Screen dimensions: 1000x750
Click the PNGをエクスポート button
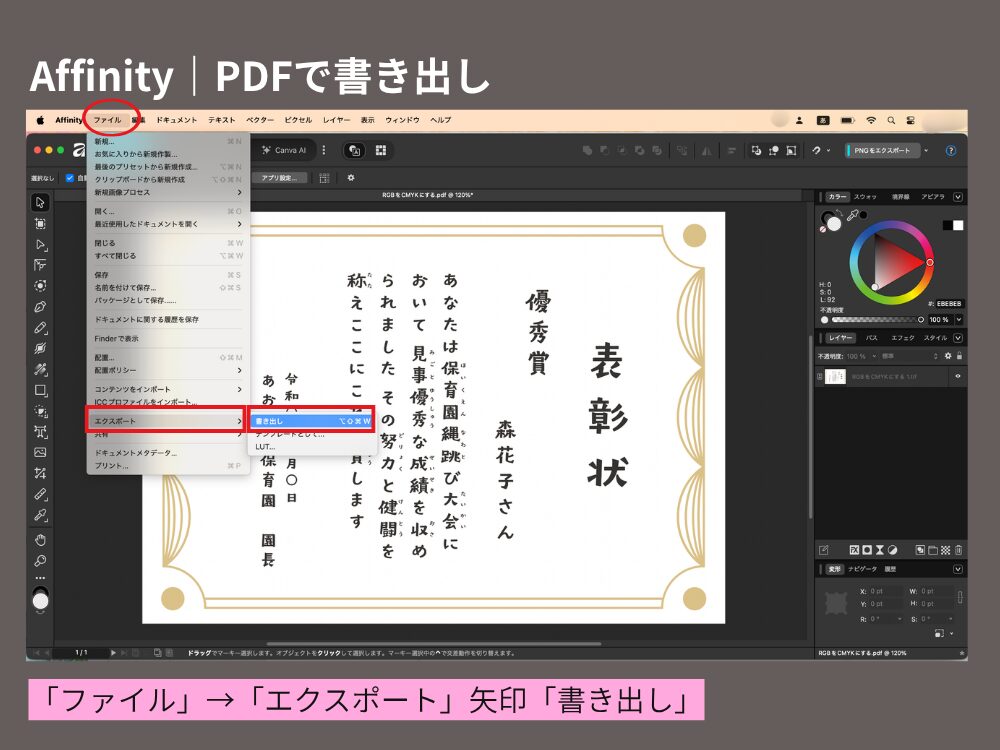(881, 151)
